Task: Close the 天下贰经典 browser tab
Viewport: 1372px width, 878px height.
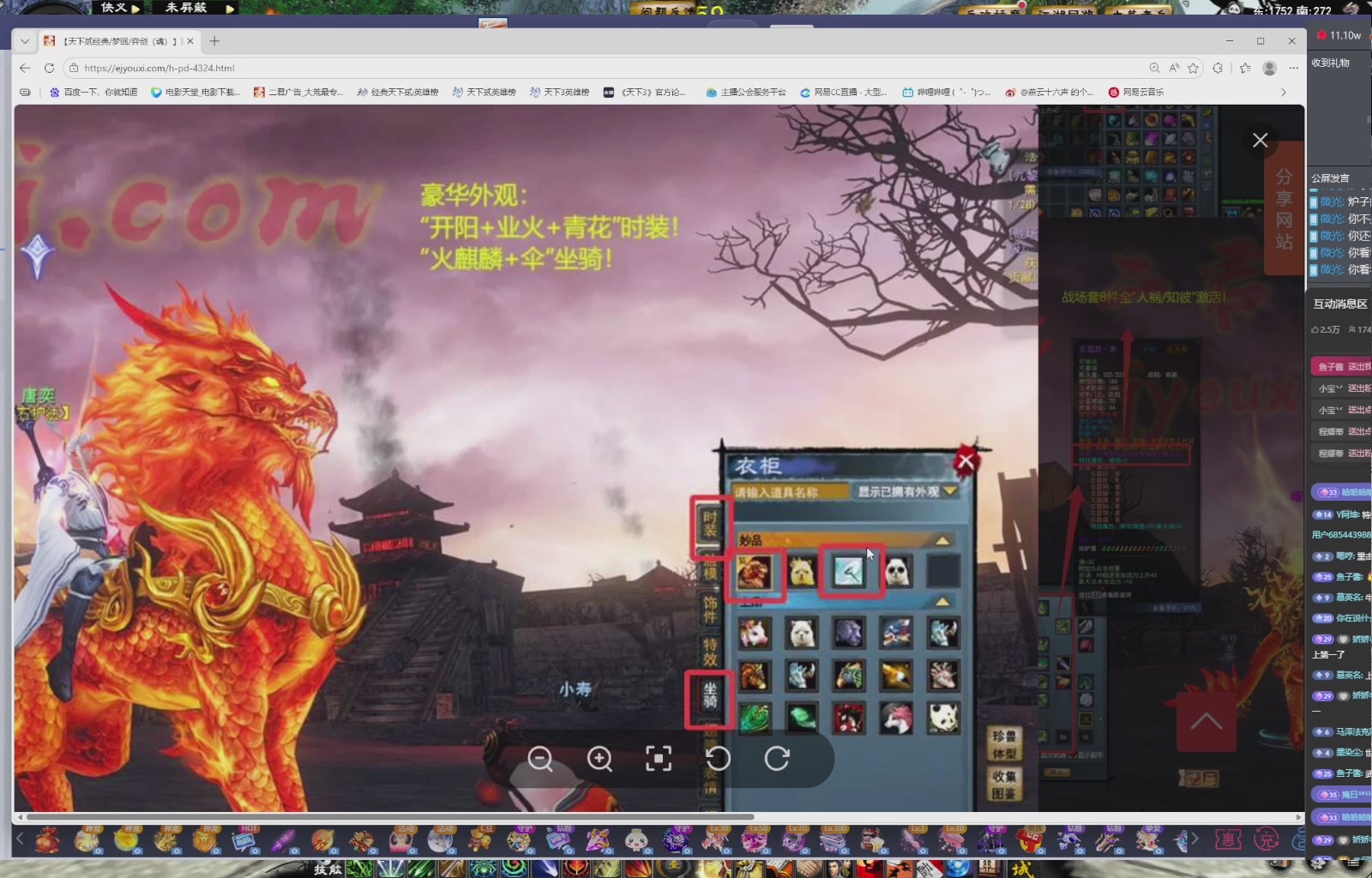Action: [x=190, y=40]
